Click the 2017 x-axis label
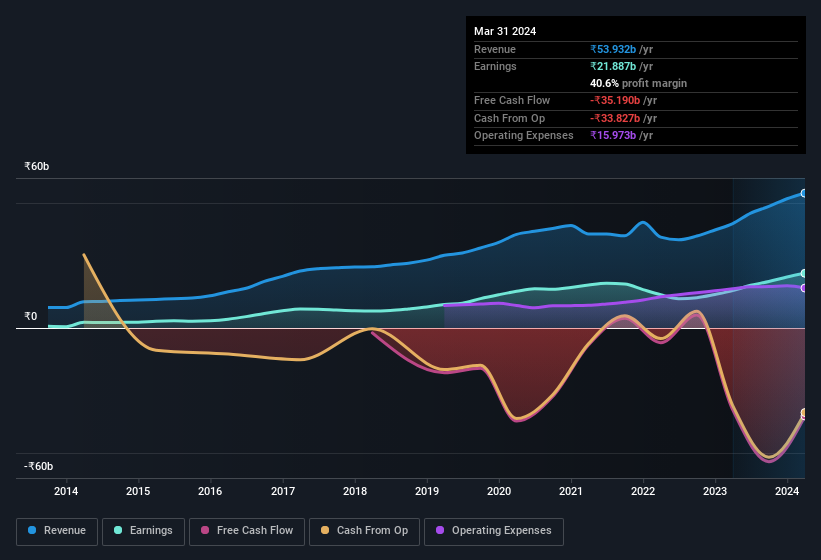Viewport: 821px width, 560px height. point(283,491)
